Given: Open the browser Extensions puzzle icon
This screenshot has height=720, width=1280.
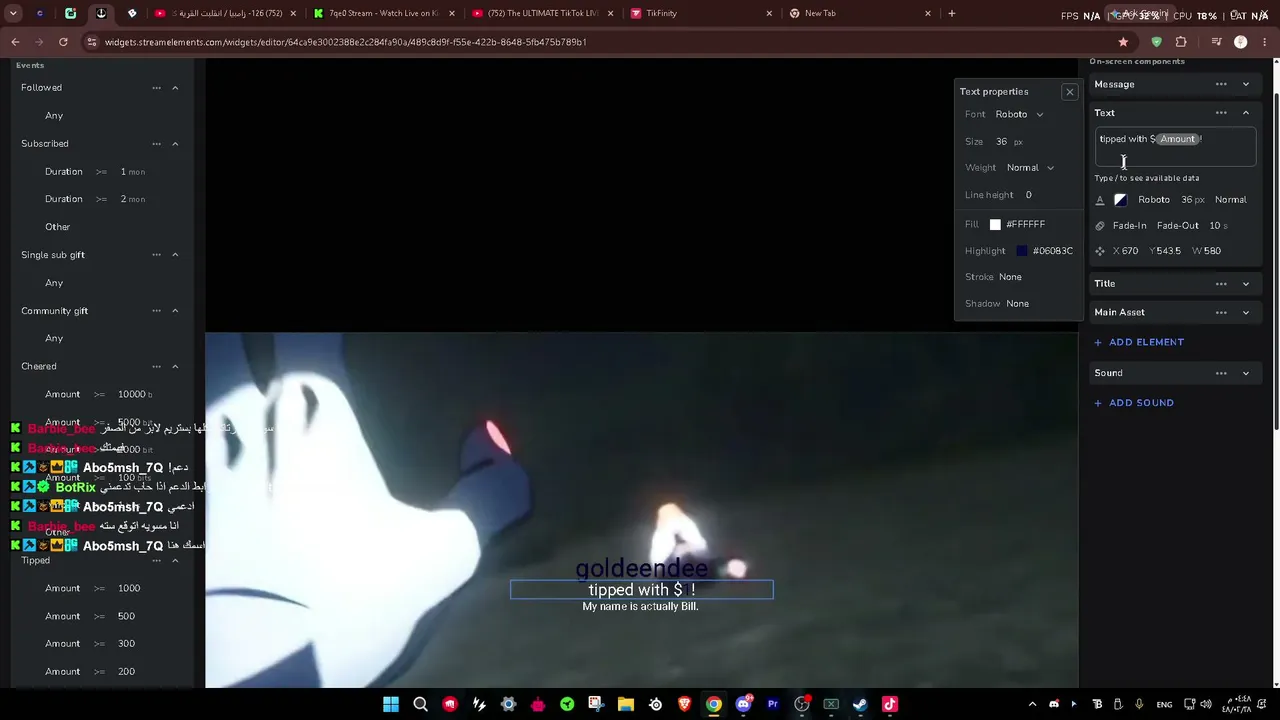Looking at the screenshot, I should click(1181, 42).
